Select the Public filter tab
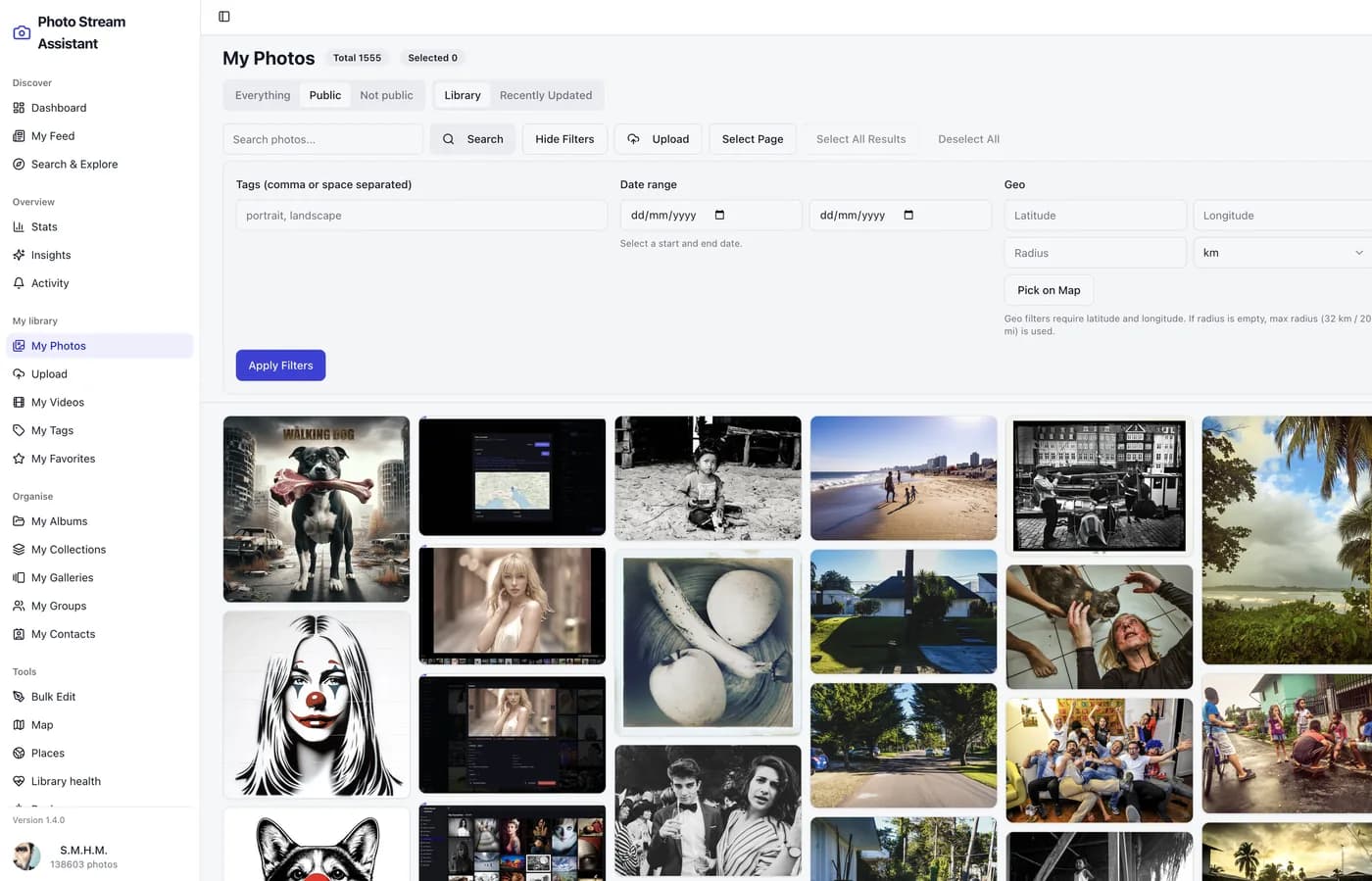The height and width of the screenshot is (881, 1372). pos(325,95)
